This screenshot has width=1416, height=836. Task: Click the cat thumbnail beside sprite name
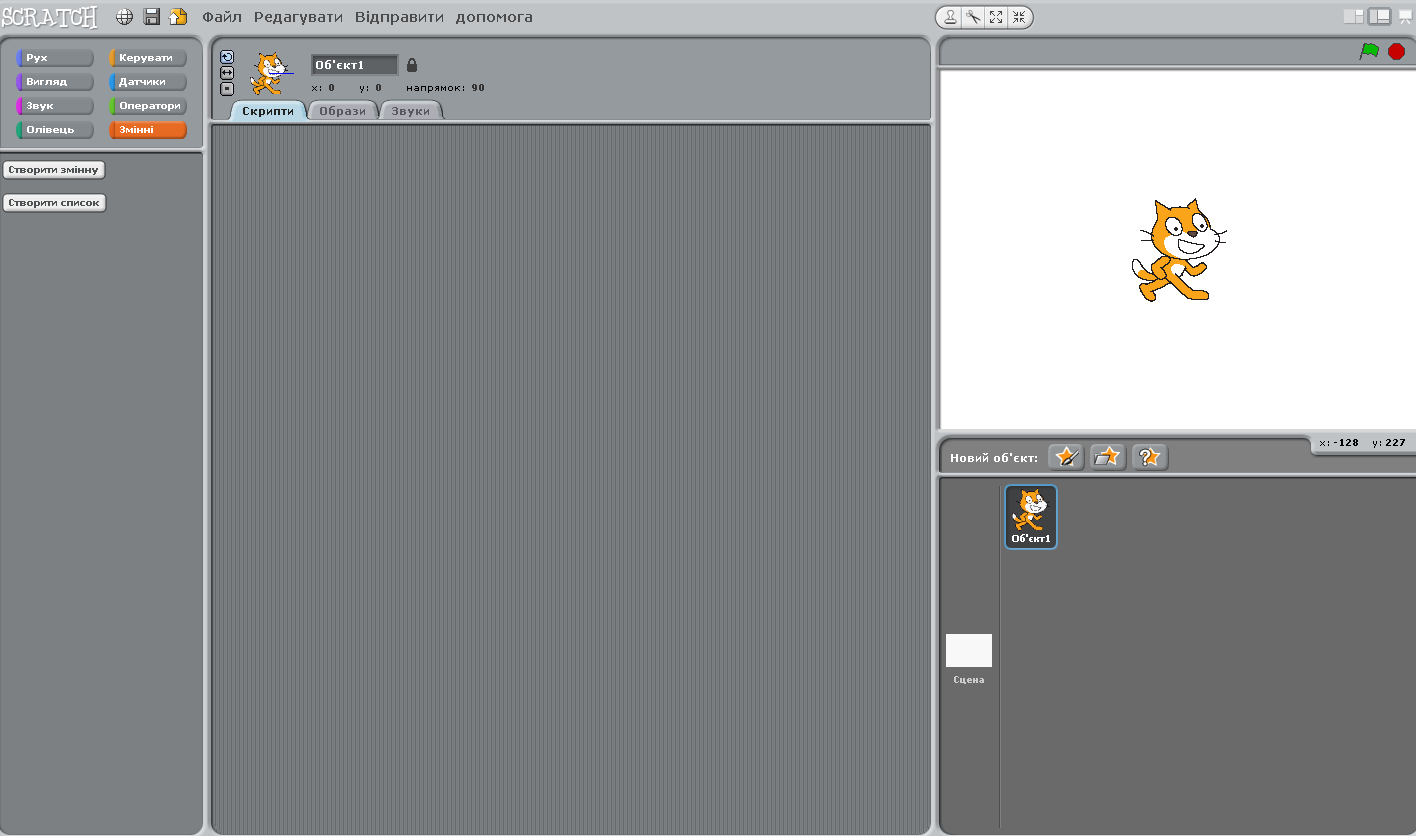[270, 73]
